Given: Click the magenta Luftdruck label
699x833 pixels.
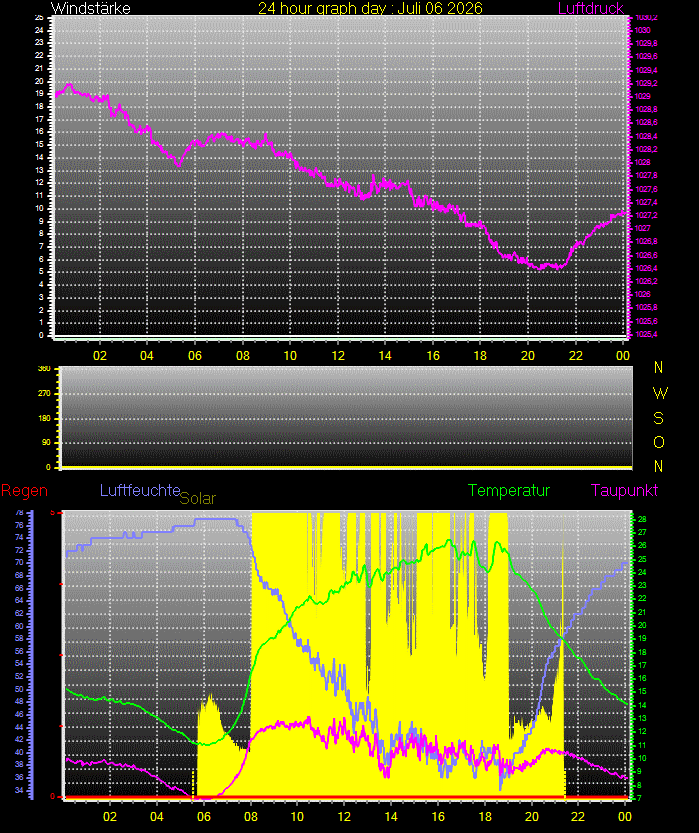Looking at the screenshot, I should (x=591, y=8).
